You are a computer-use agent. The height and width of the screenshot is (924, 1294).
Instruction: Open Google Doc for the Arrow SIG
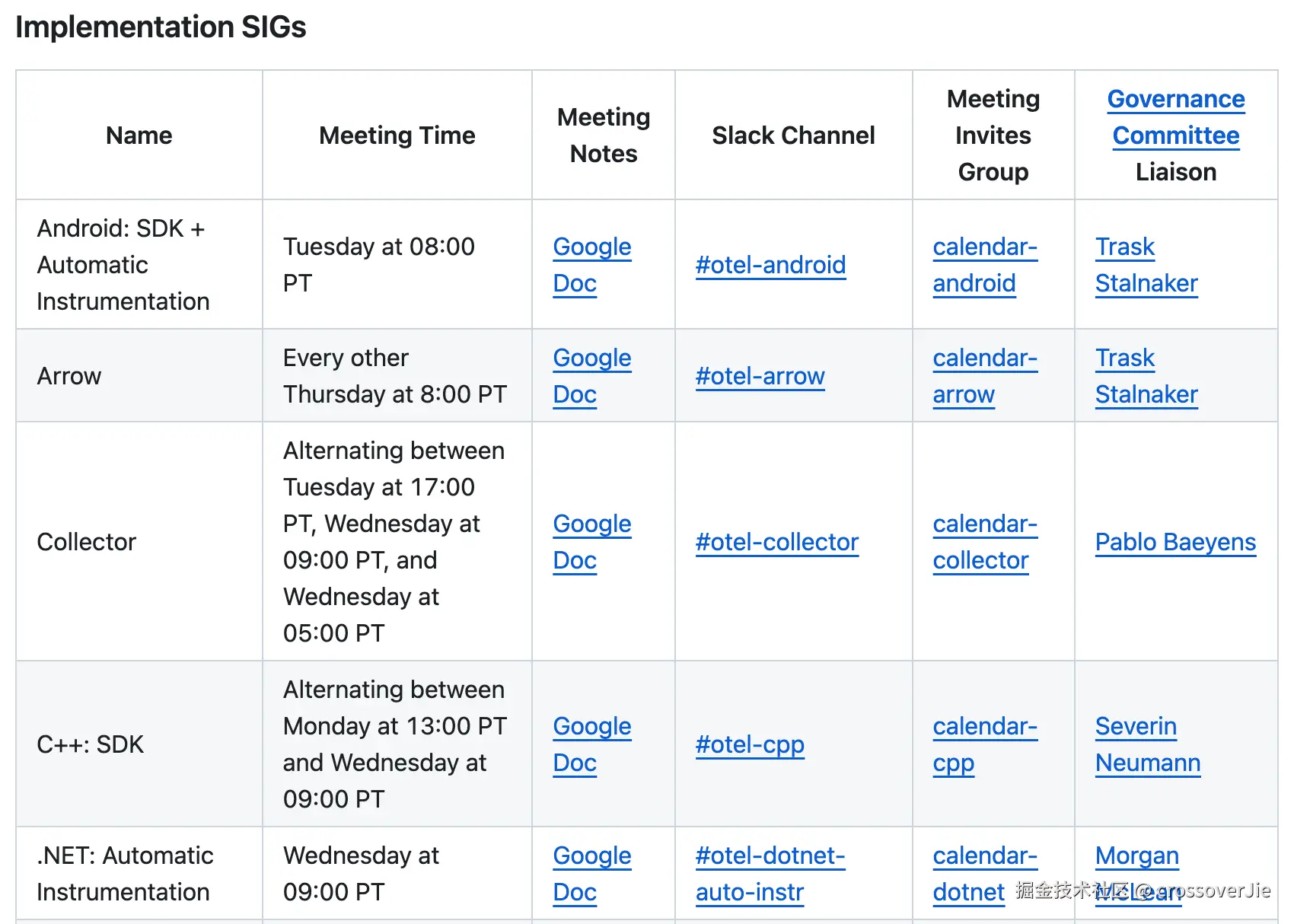(x=591, y=358)
